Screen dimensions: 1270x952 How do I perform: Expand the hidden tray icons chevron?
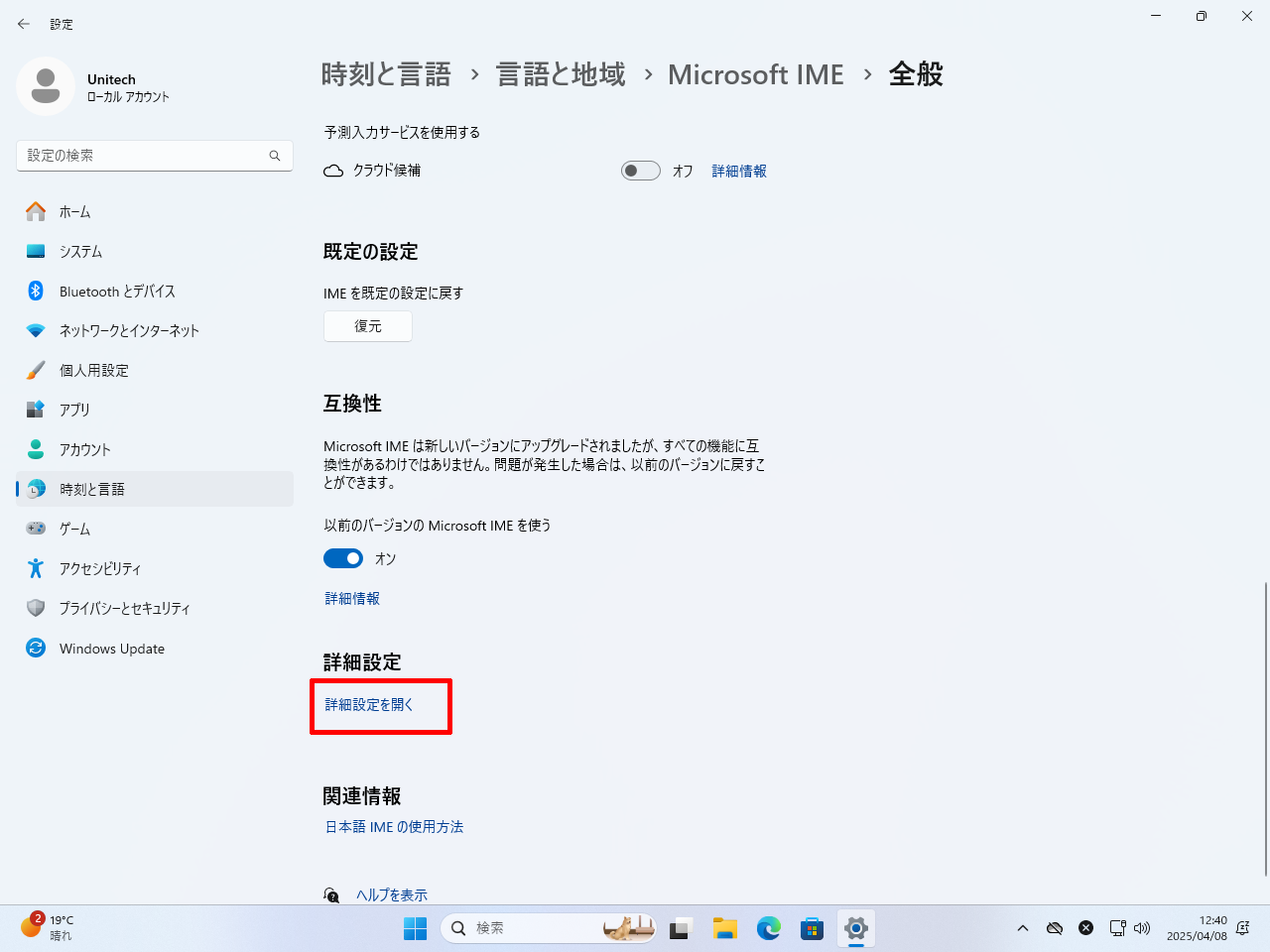(1023, 928)
